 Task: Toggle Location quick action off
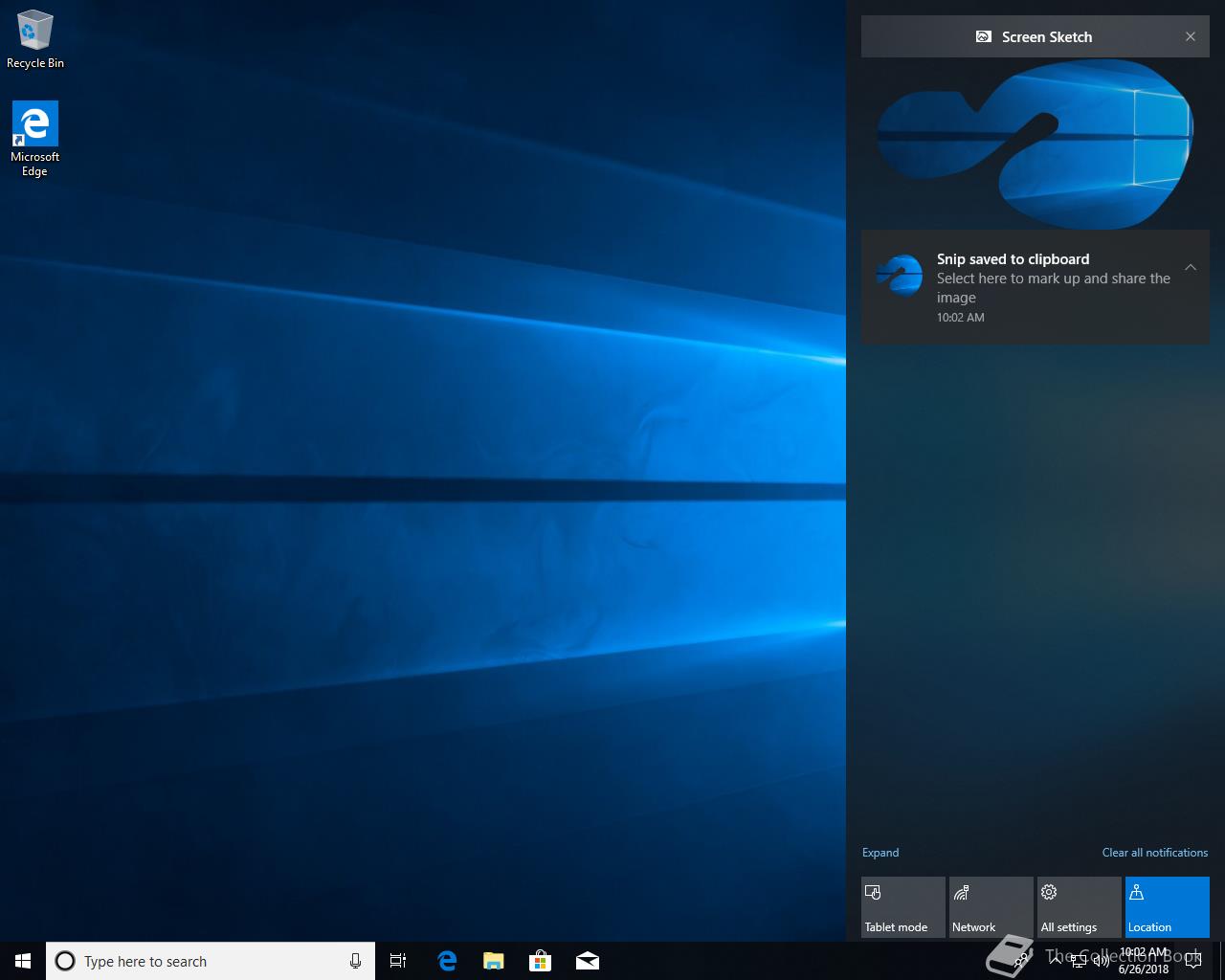pyautogui.click(x=1168, y=907)
